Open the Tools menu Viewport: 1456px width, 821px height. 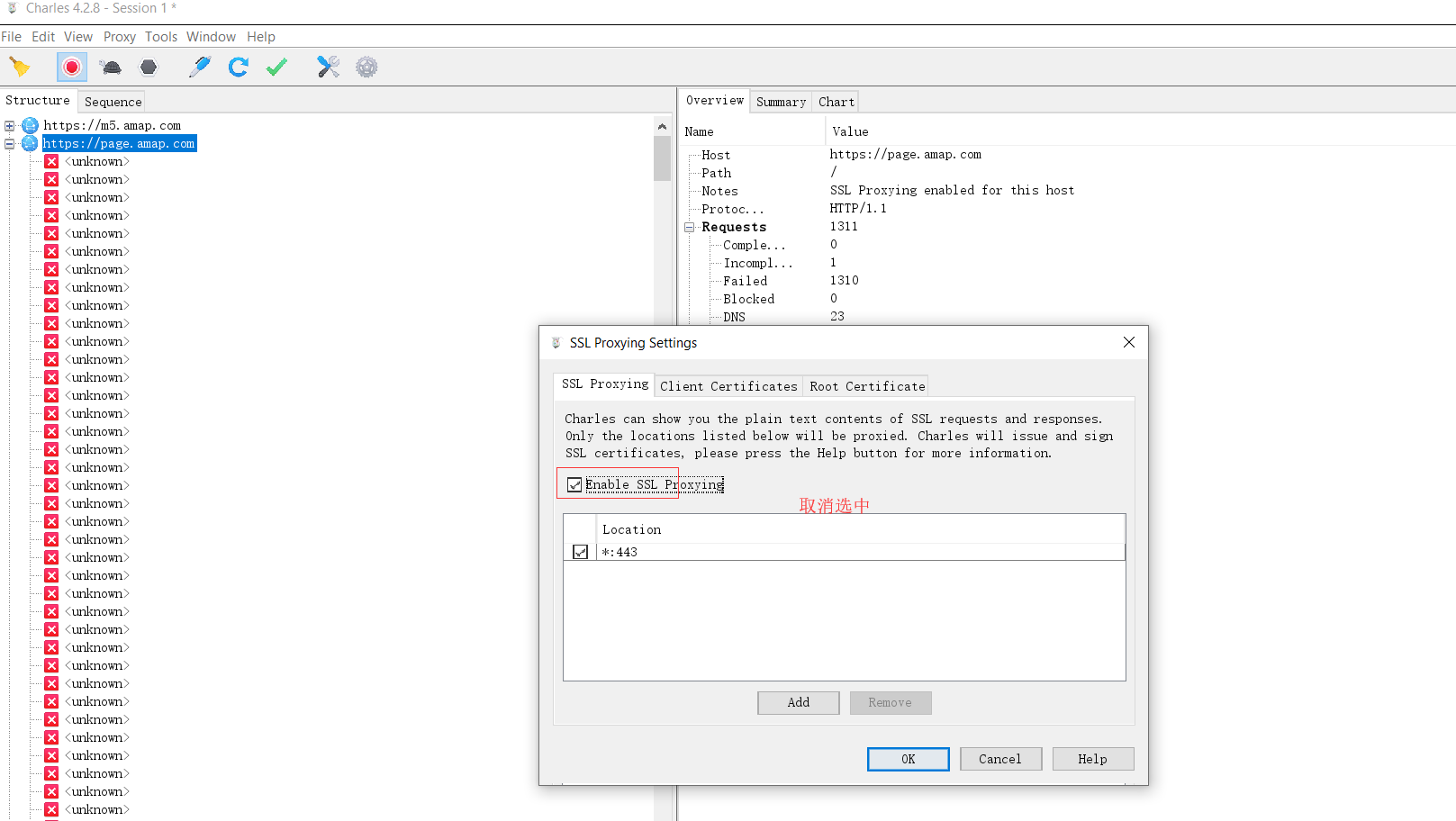(x=161, y=37)
